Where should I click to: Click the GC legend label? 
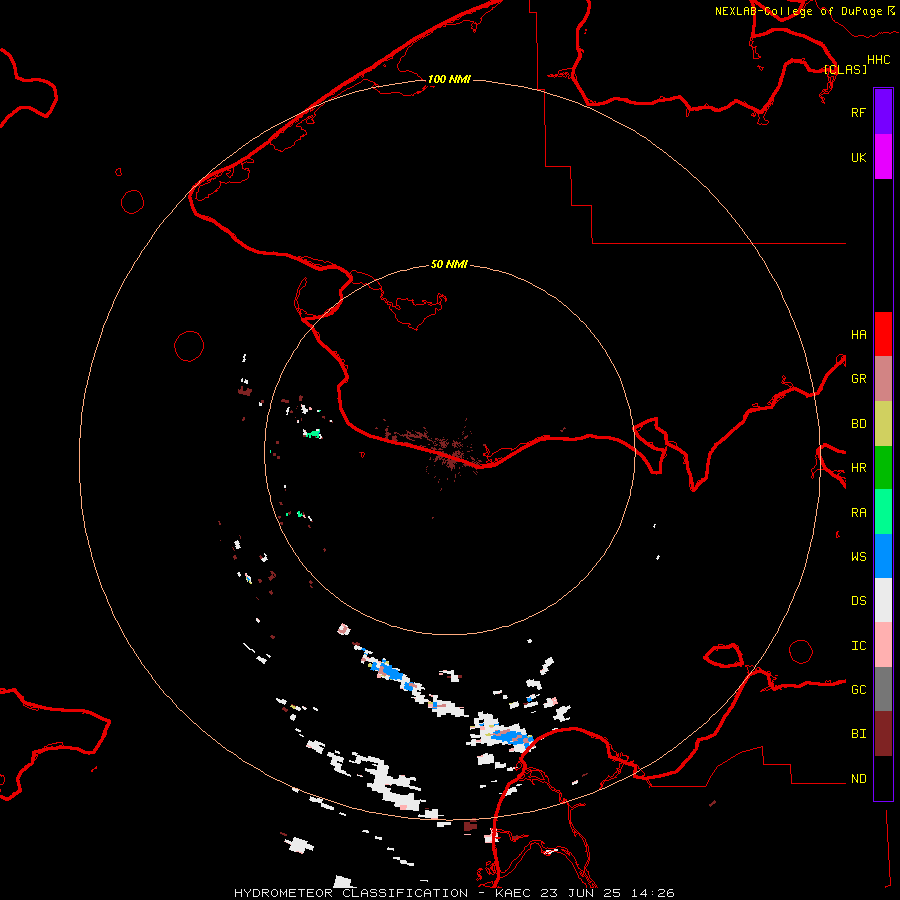(858, 690)
